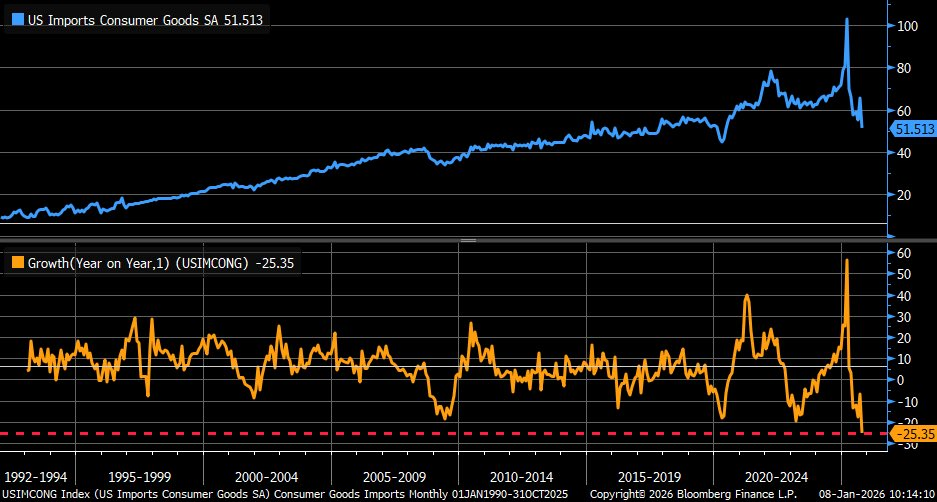Click the USIMCONG Index description text in footer
Viewport: 937px width, 502px height.
pyautogui.click(x=284, y=495)
